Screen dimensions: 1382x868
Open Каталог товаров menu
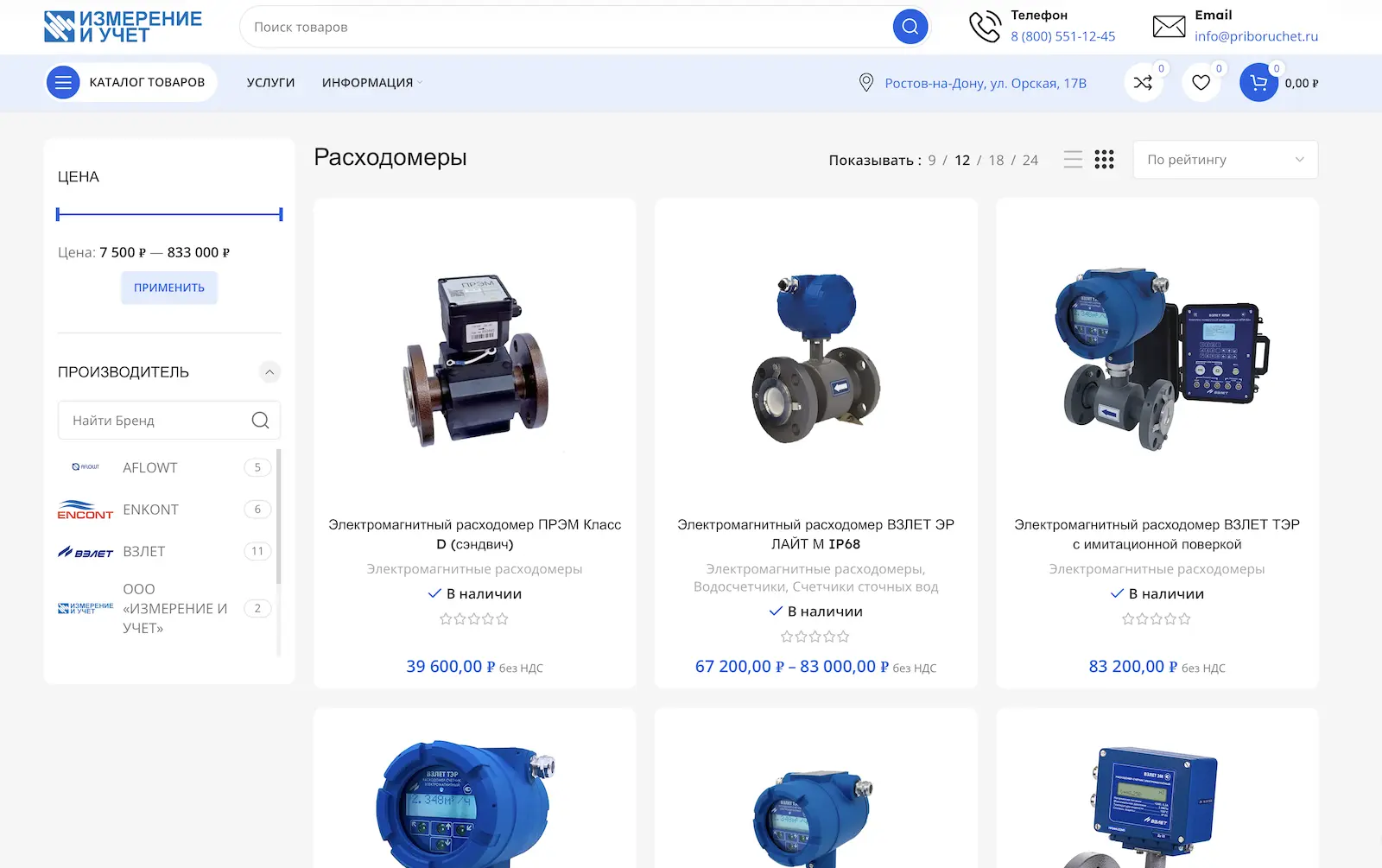(x=130, y=83)
